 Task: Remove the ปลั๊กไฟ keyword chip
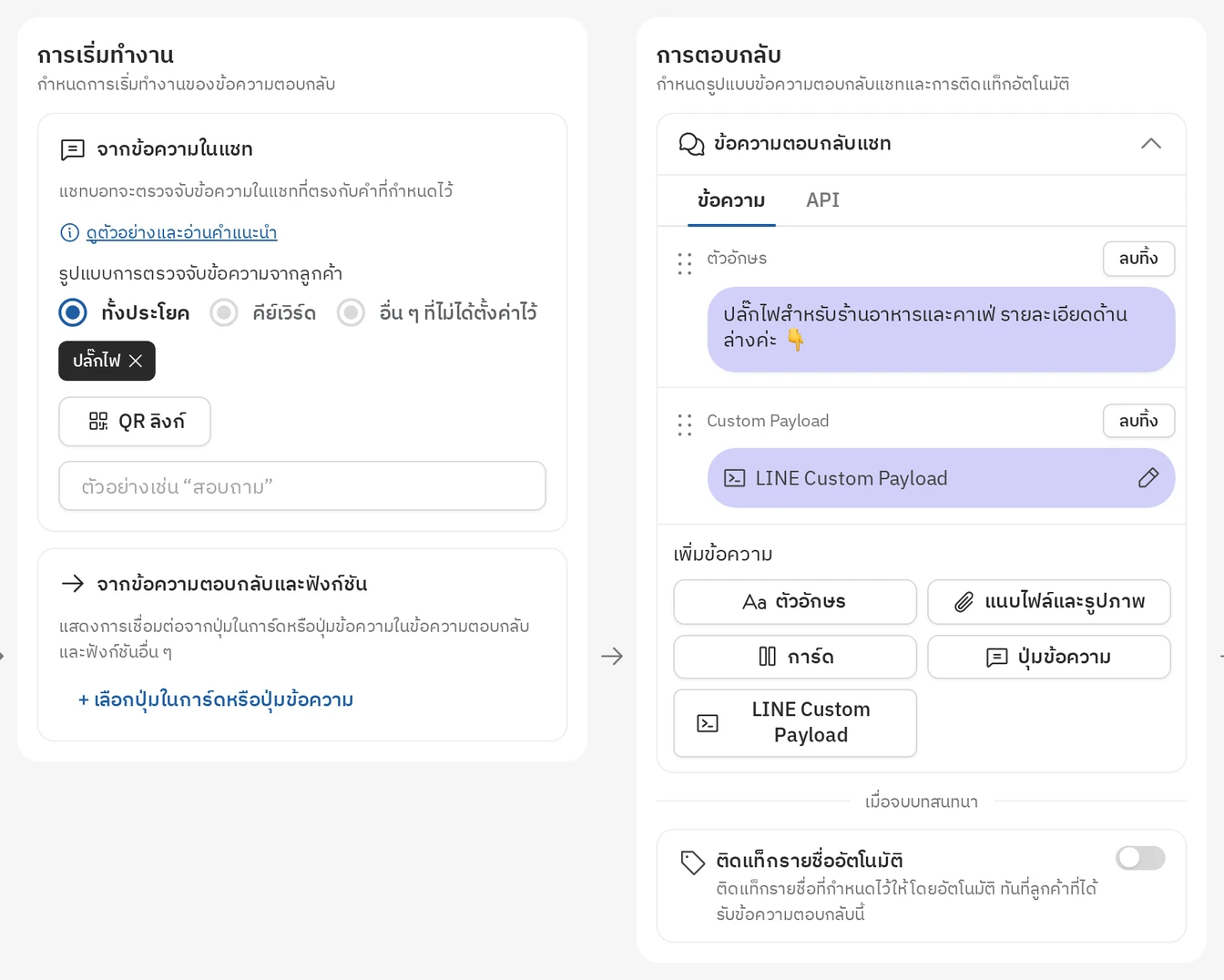(136, 361)
